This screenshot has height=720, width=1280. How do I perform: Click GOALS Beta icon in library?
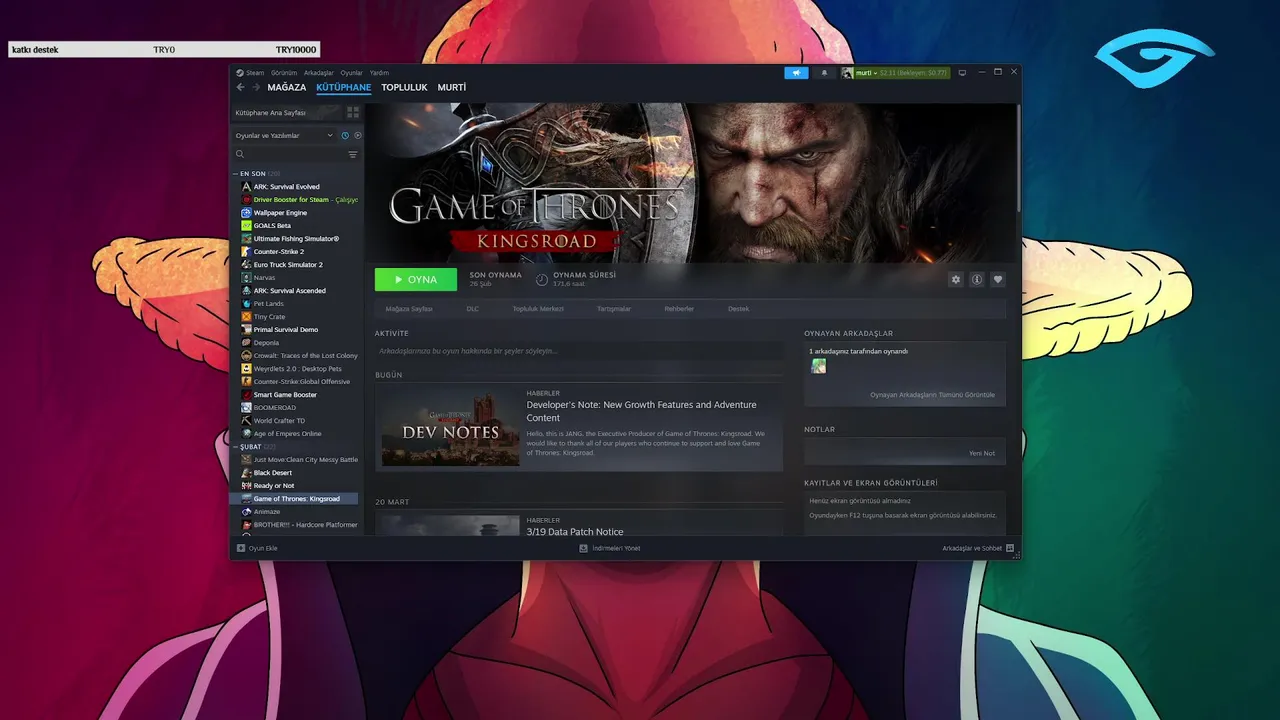(246, 226)
